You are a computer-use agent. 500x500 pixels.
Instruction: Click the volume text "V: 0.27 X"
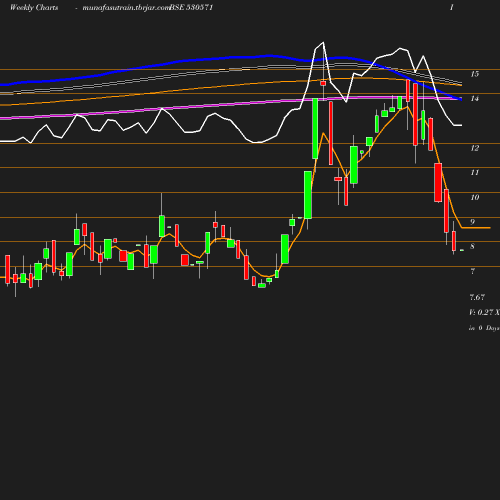pos(484,312)
